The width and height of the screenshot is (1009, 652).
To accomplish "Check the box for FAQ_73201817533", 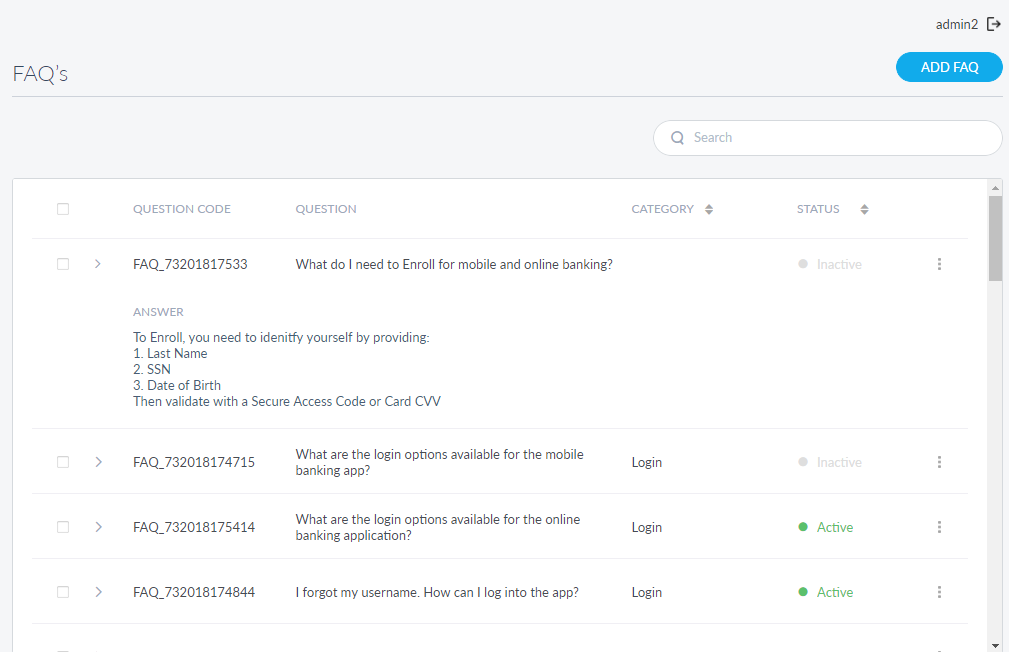I will pyautogui.click(x=63, y=264).
